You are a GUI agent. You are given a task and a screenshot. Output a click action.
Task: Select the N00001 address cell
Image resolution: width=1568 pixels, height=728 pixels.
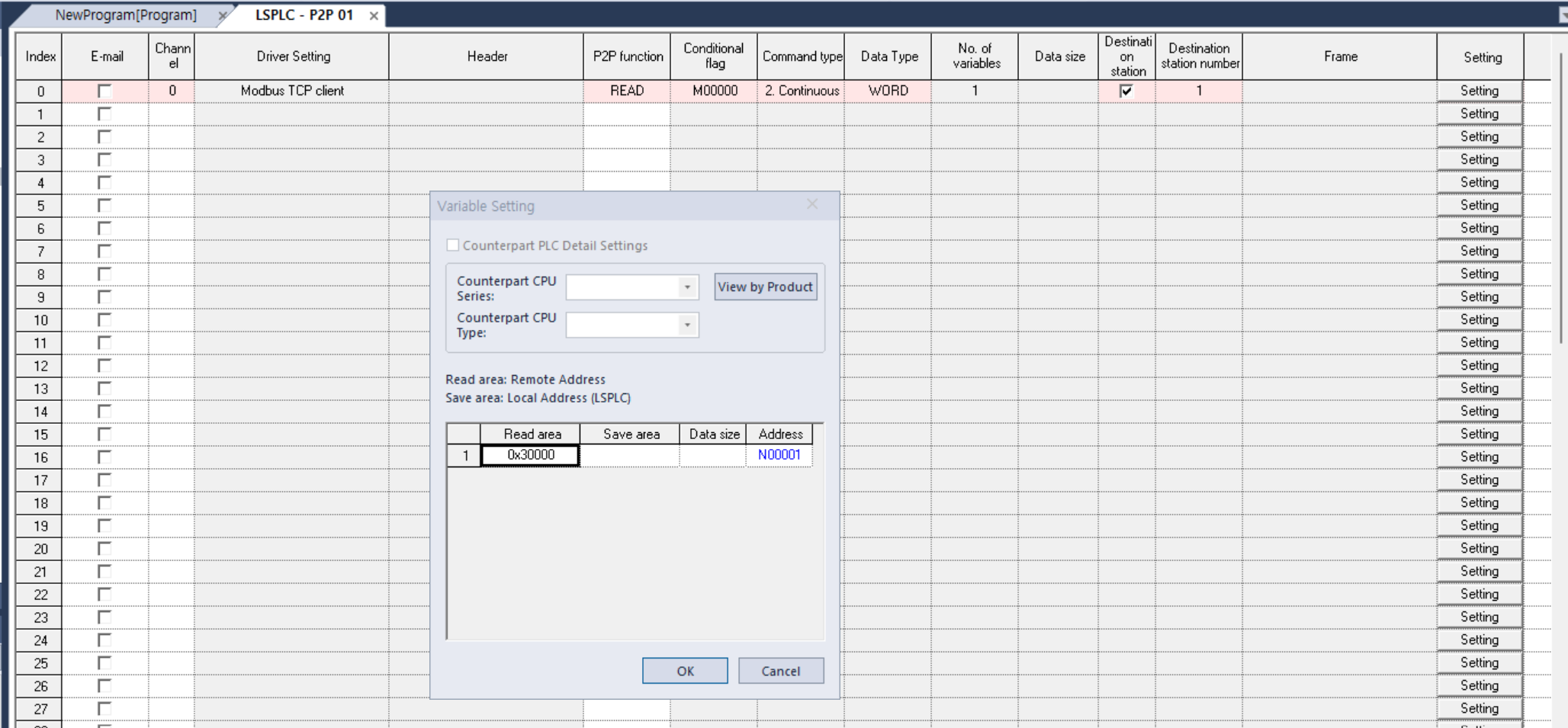point(779,454)
